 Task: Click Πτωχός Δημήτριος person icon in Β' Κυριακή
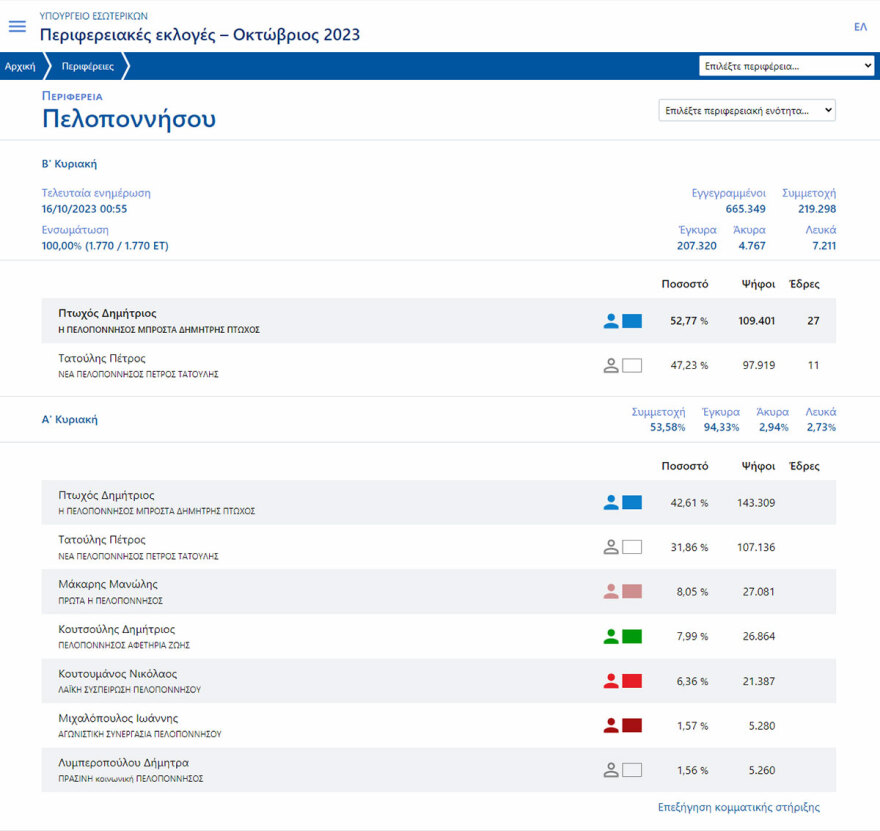click(613, 320)
